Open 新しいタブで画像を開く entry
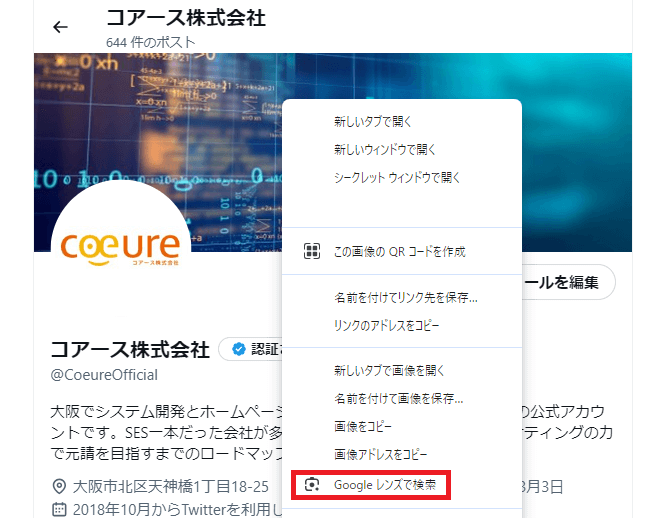 pos(389,370)
